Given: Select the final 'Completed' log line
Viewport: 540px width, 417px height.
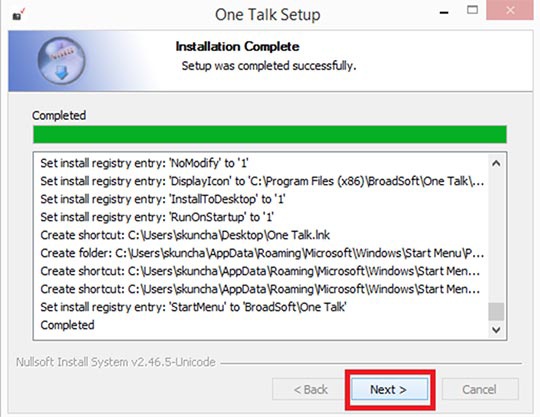Looking at the screenshot, I should [67, 325].
